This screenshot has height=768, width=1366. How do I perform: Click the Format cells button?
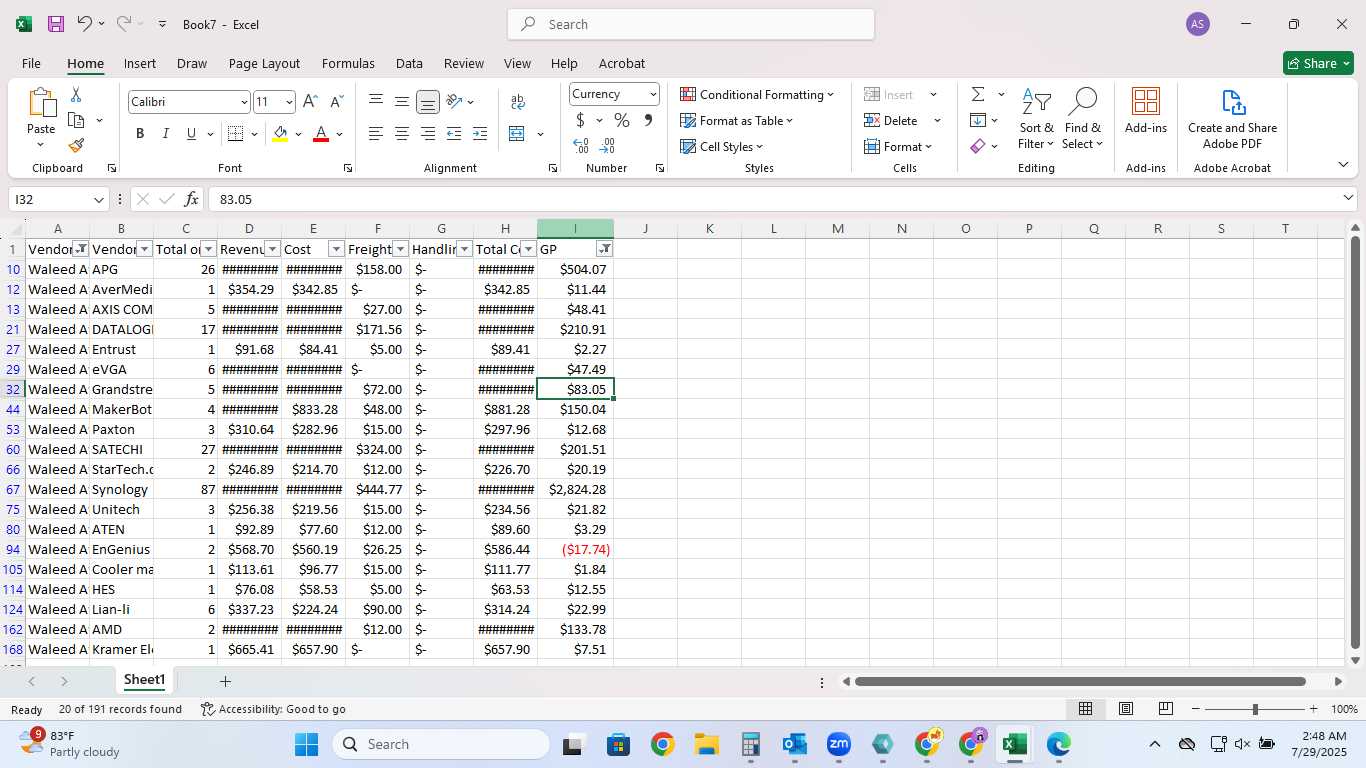[x=898, y=146]
